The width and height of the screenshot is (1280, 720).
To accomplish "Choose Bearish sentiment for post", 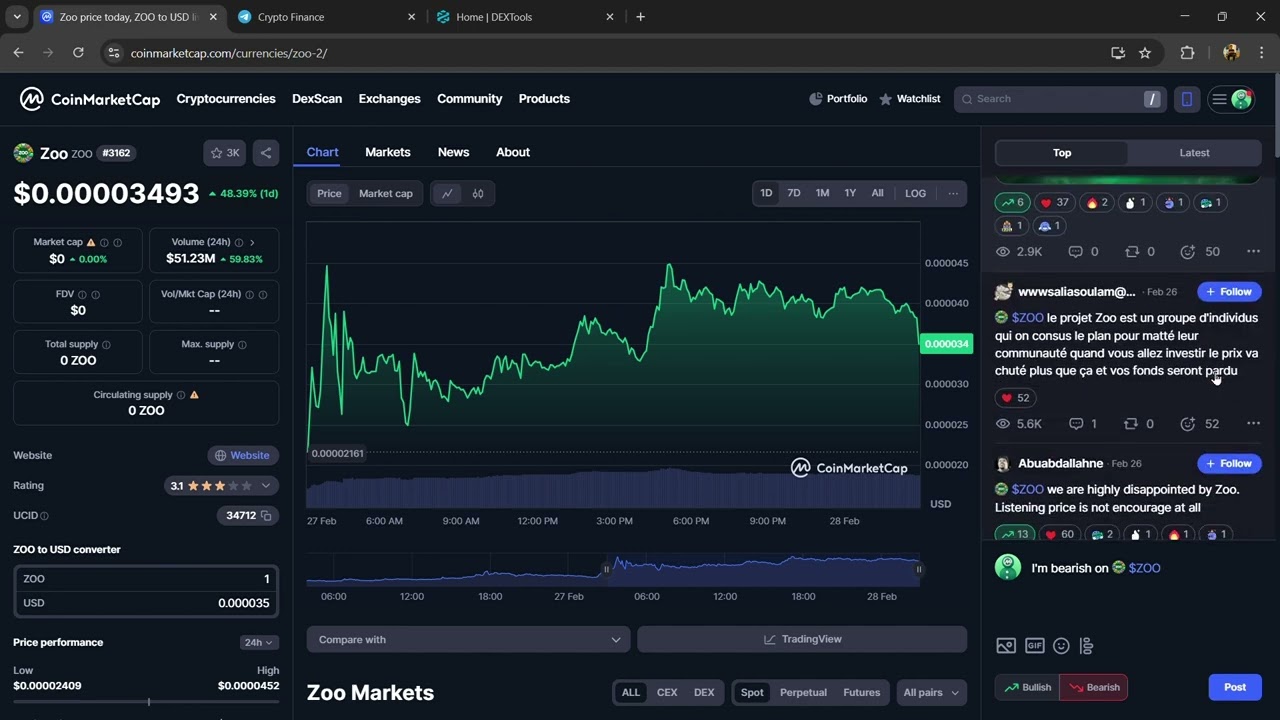I will click(x=1094, y=687).
